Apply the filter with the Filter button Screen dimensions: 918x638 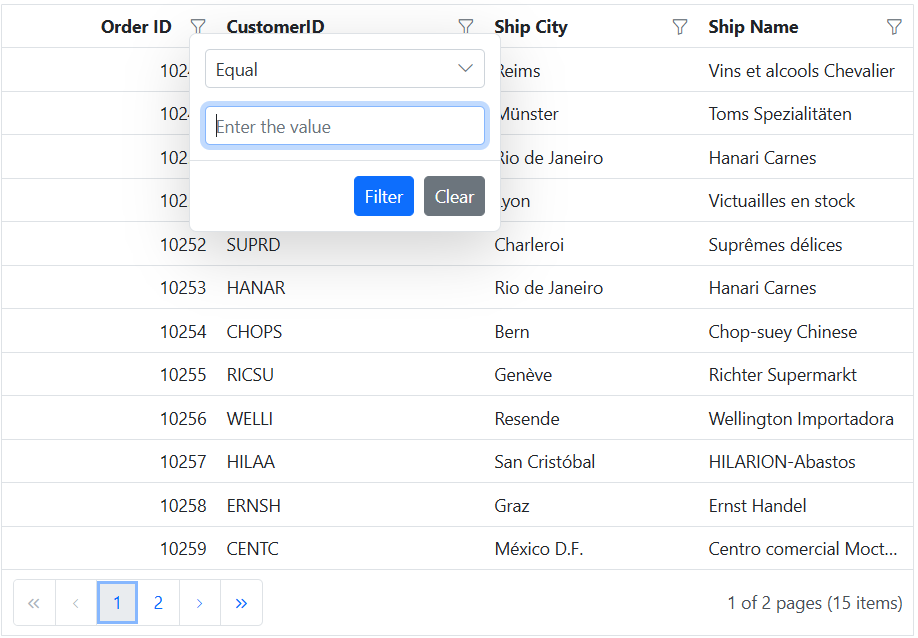click(384, 196)
